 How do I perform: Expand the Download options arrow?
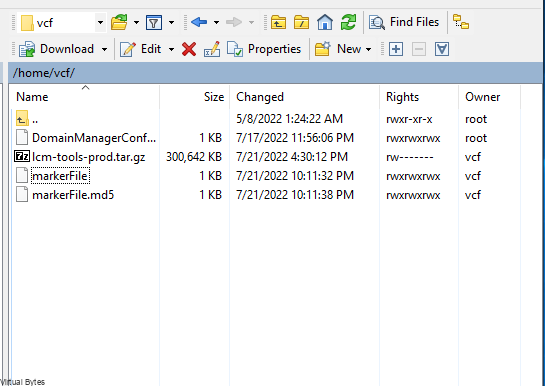click(104, 49)
